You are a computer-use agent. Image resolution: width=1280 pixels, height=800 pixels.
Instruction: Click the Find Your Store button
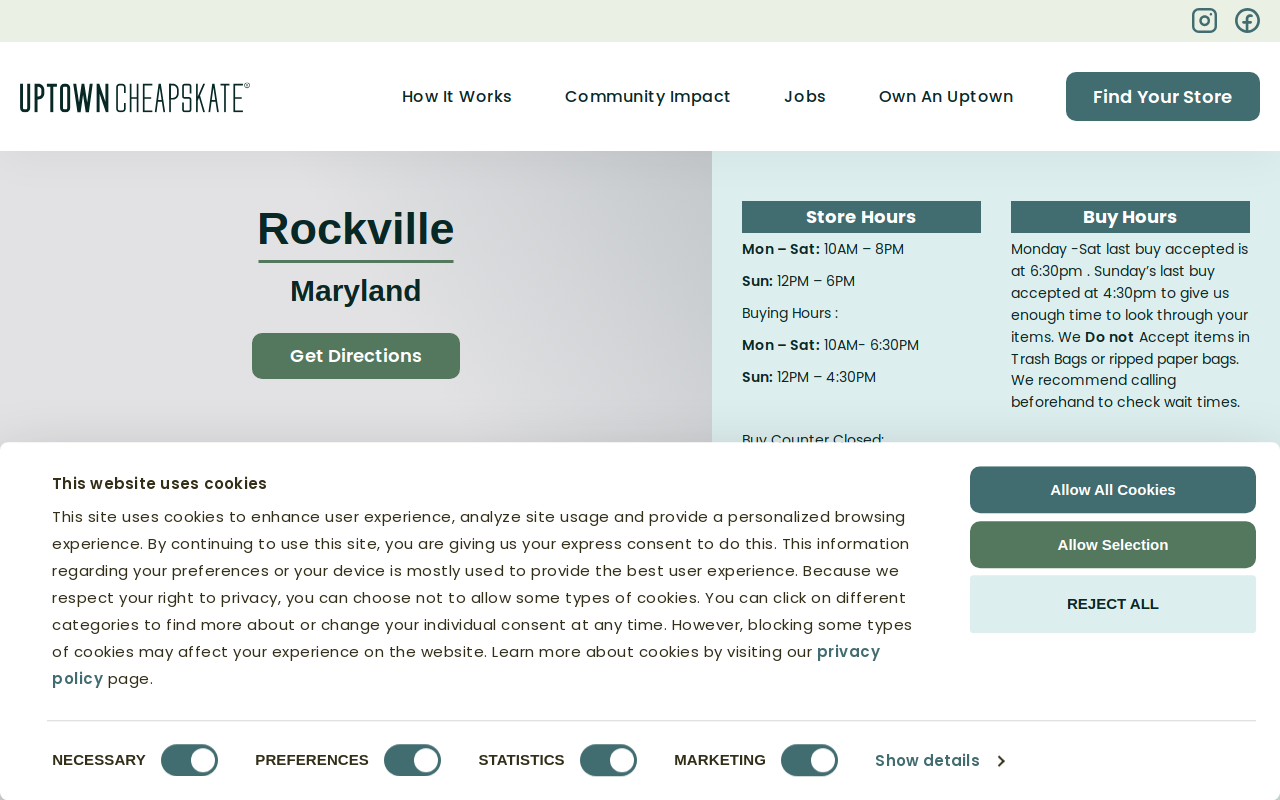1163,96
